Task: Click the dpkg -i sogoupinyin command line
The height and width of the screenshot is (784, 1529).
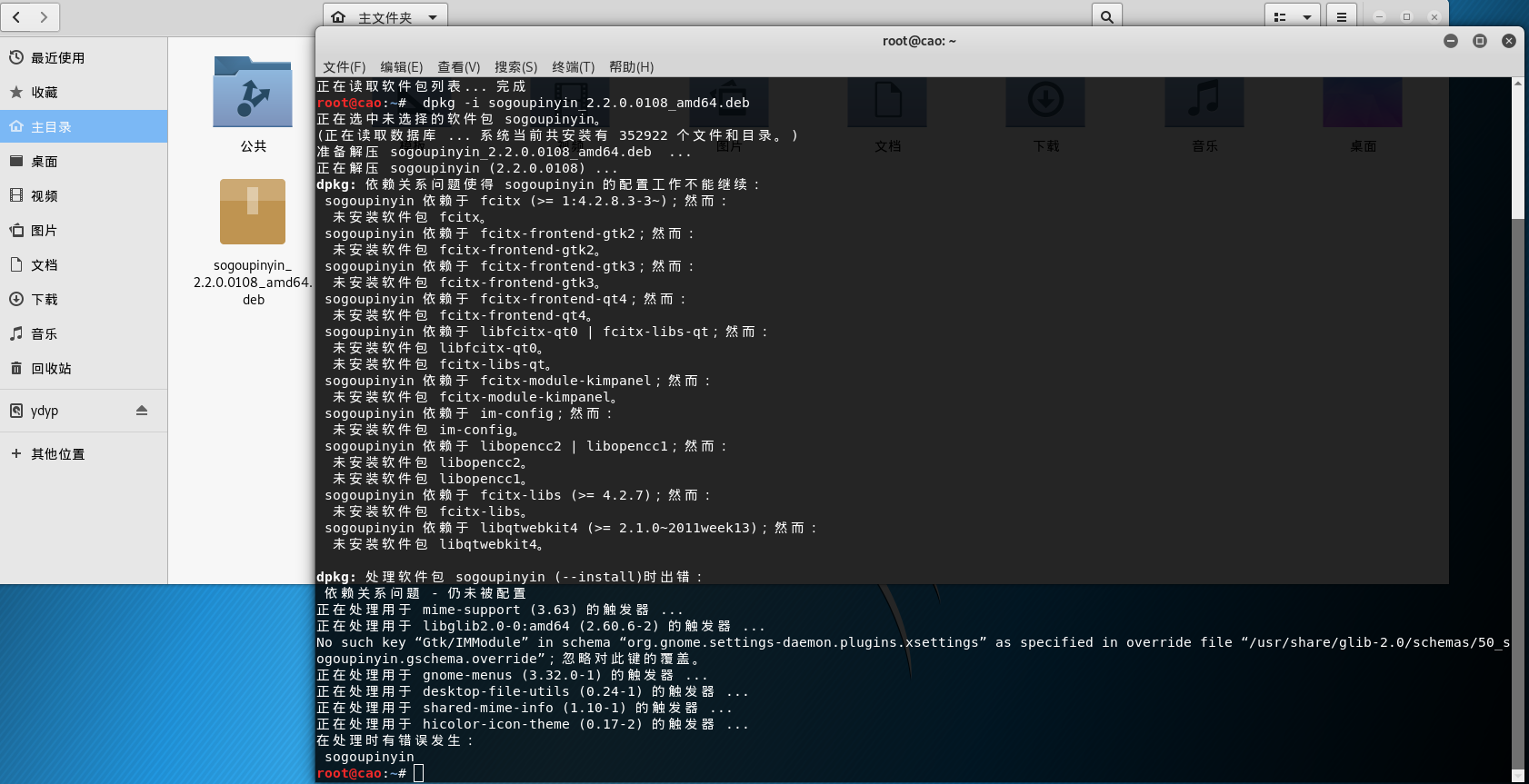Action: tap(533, 103)
